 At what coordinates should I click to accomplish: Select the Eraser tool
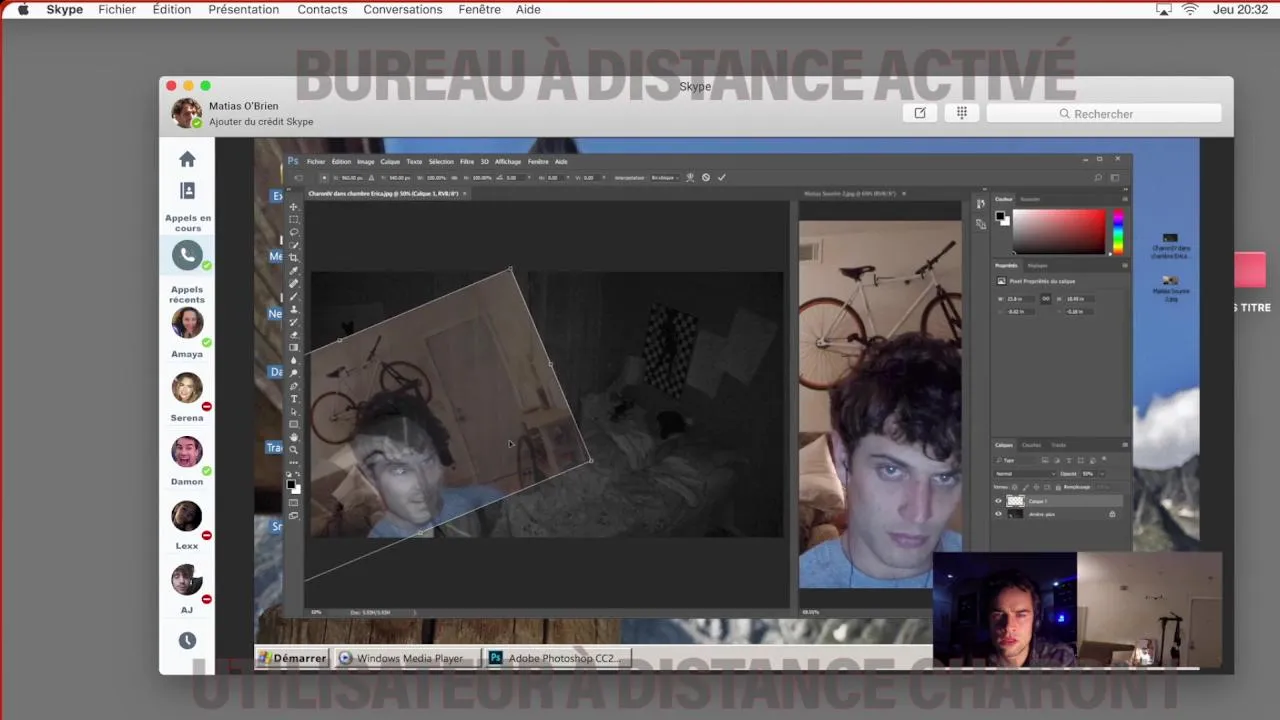[294, 333]
